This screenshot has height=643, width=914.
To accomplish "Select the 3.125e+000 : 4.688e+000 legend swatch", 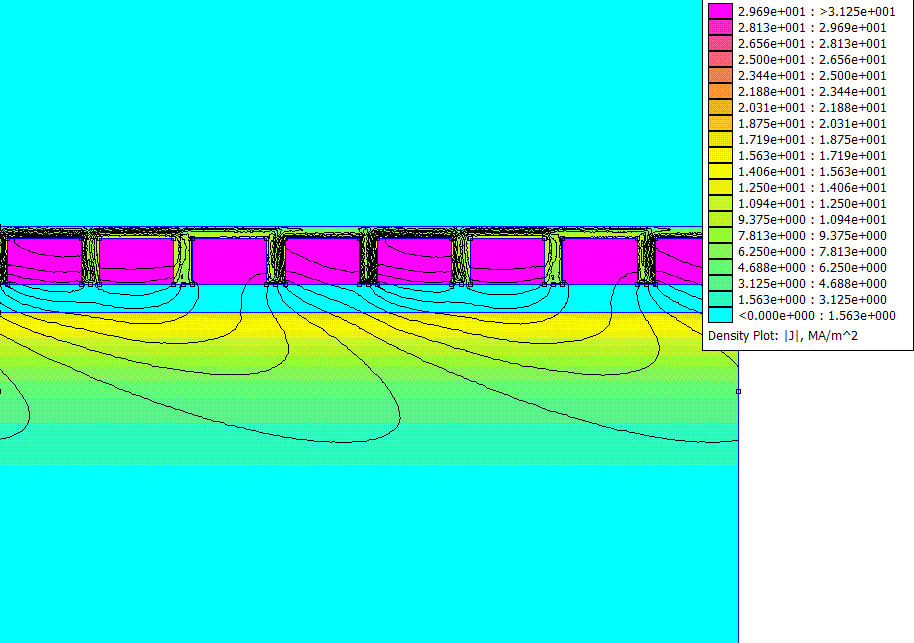I will click(x=720, y=283).
